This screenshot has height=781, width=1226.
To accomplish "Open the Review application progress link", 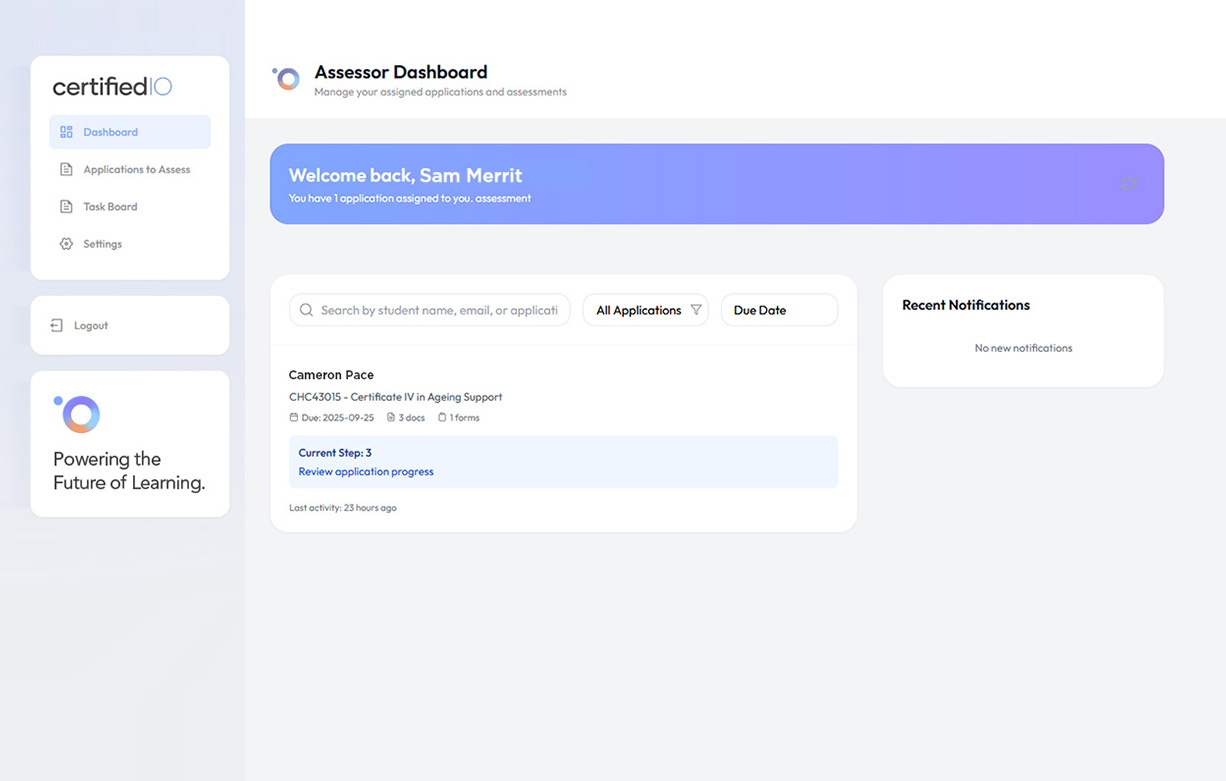I will [x=366, y=472].
